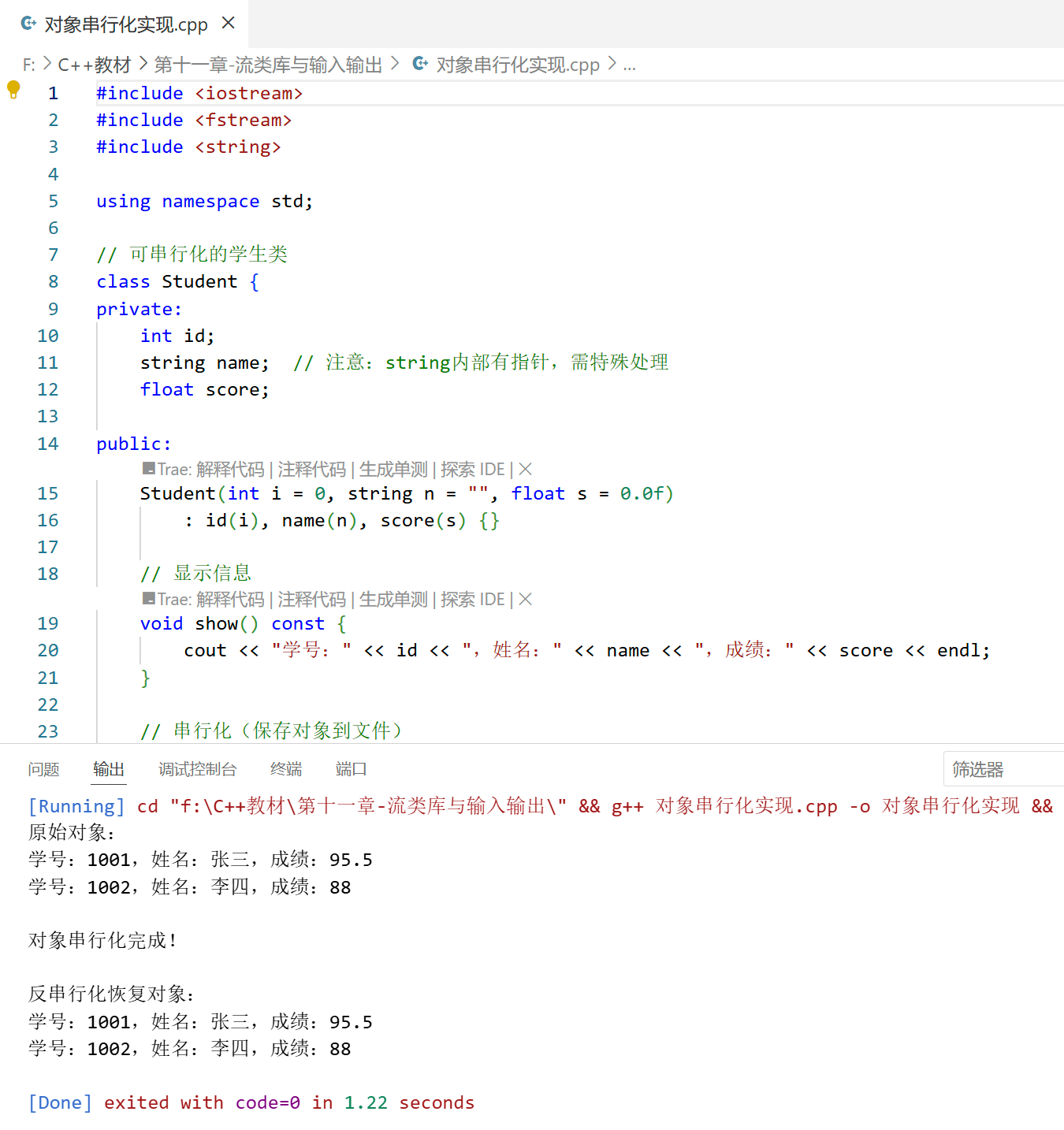Open the C++教材 breadcrumb folder
This screenshot has height=1130, width=1064.
click(x=94, y=65)
